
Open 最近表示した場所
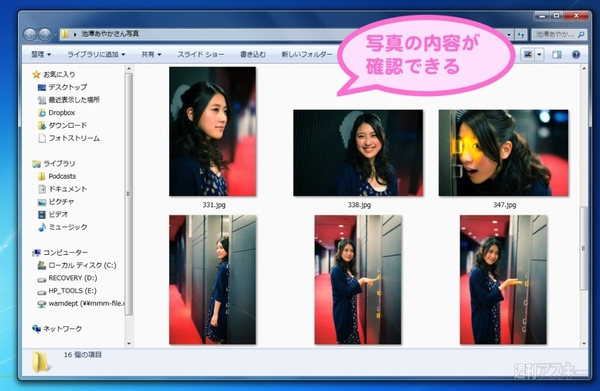[68, 100]
